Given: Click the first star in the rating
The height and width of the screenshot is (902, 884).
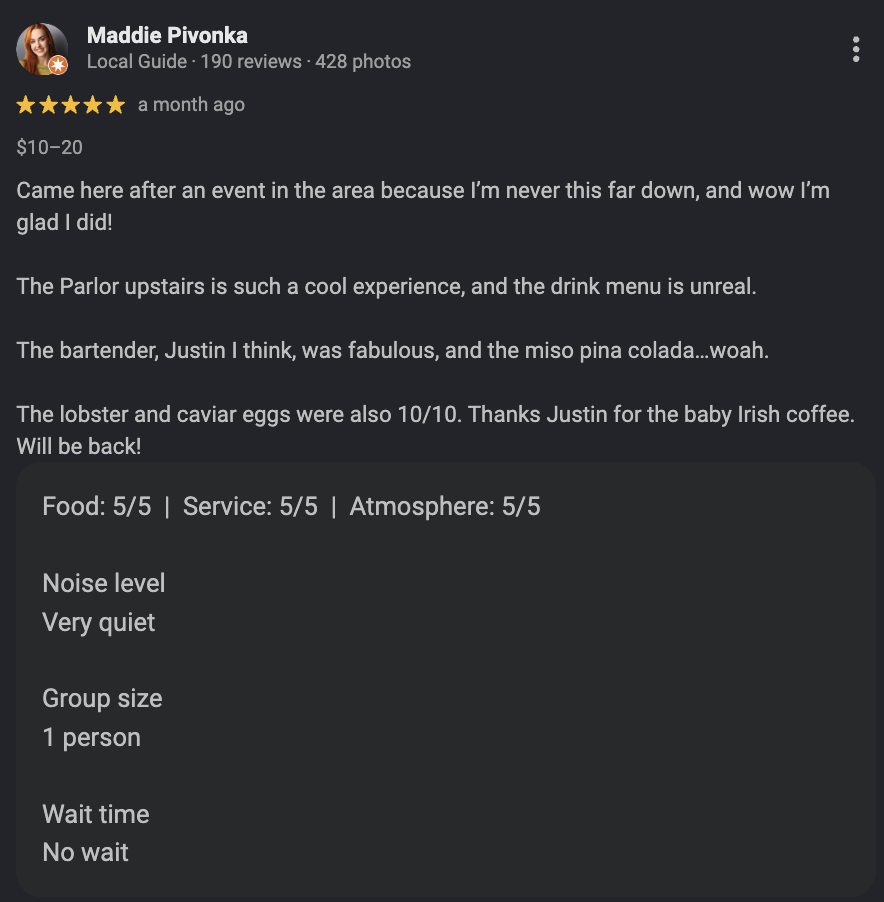Looking at the screenshot, I should tap(24, 103).
